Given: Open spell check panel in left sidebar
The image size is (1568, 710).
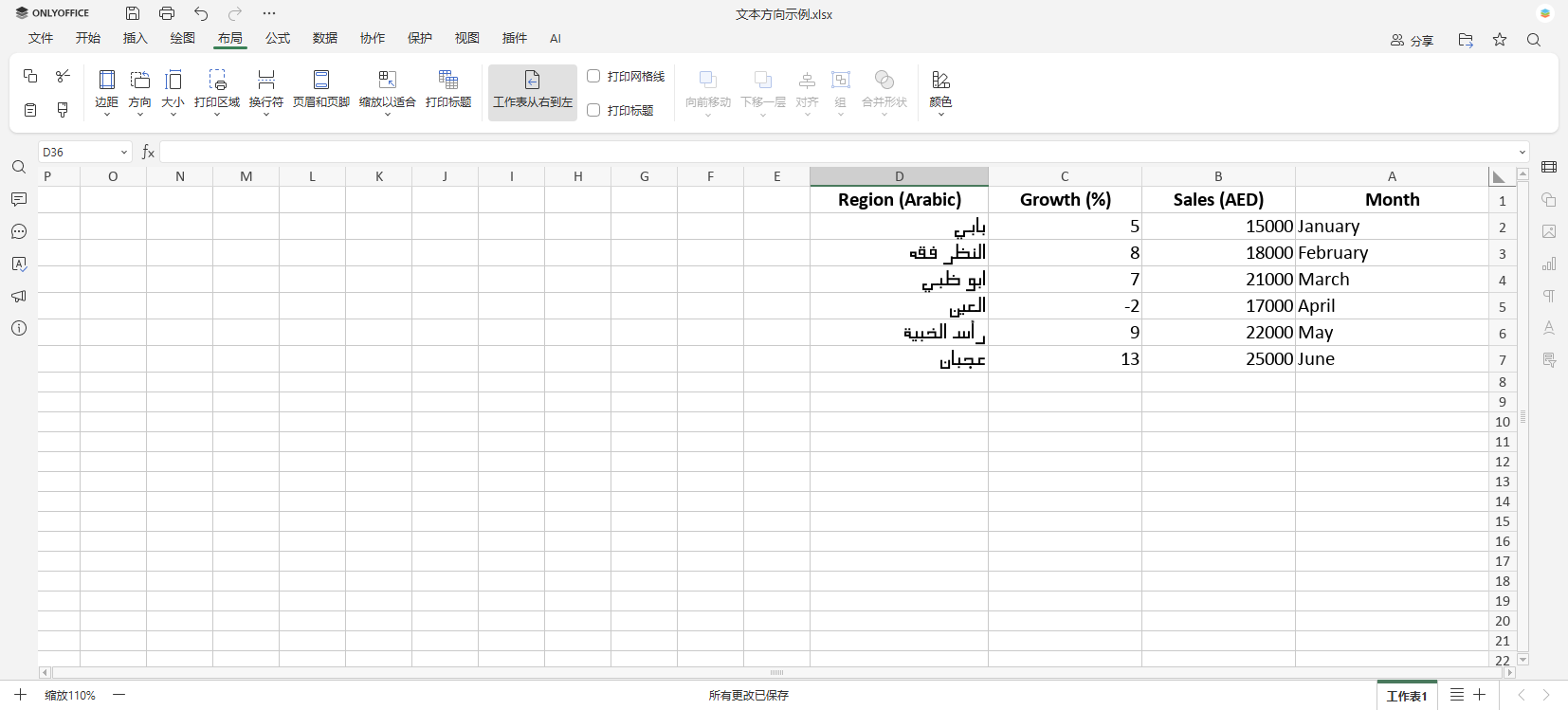Looking at the screenshot, I should tap(19, 264).
